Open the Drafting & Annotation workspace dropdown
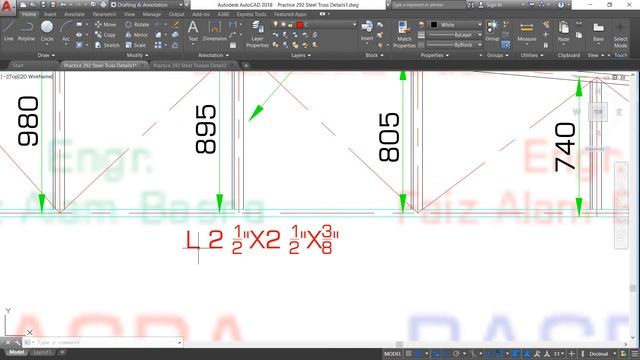640x360 pixels. [146, 4]
